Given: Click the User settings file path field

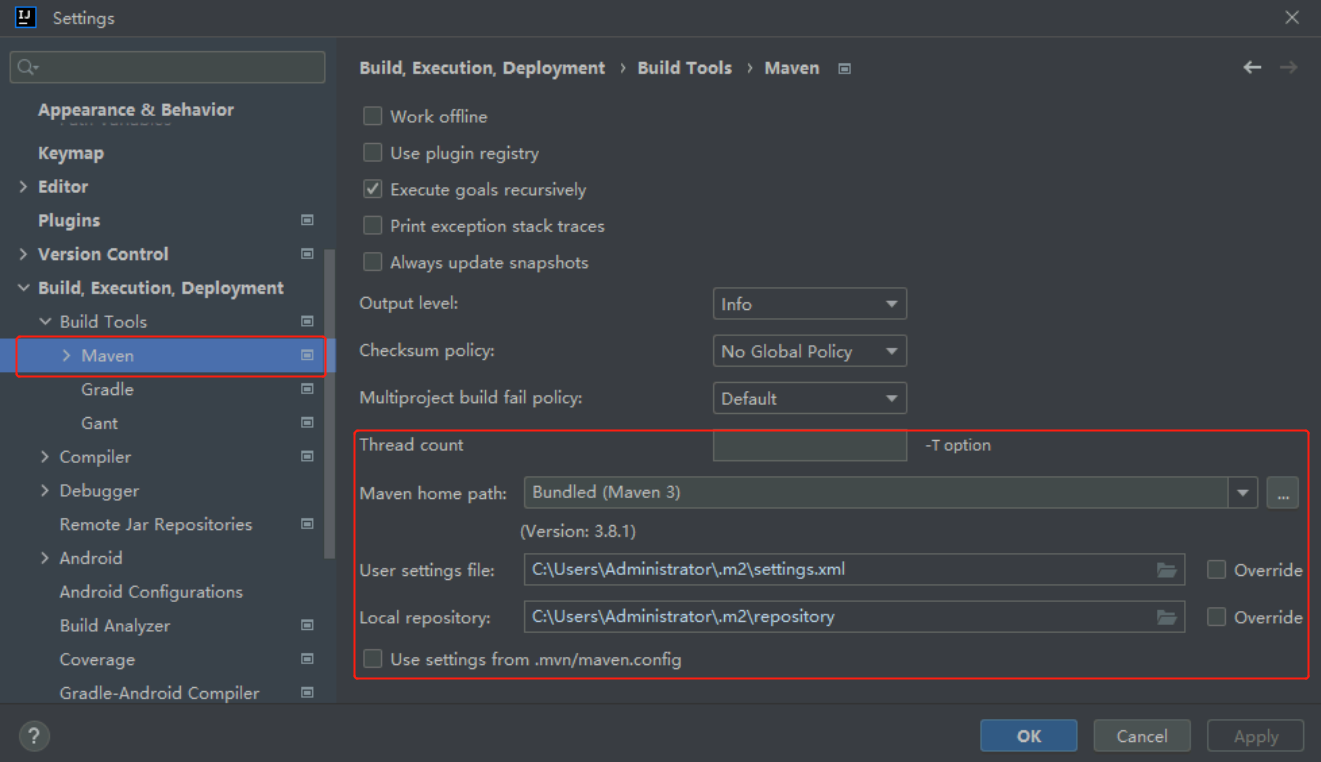Looking at the screenshot, I should point(854,570).
